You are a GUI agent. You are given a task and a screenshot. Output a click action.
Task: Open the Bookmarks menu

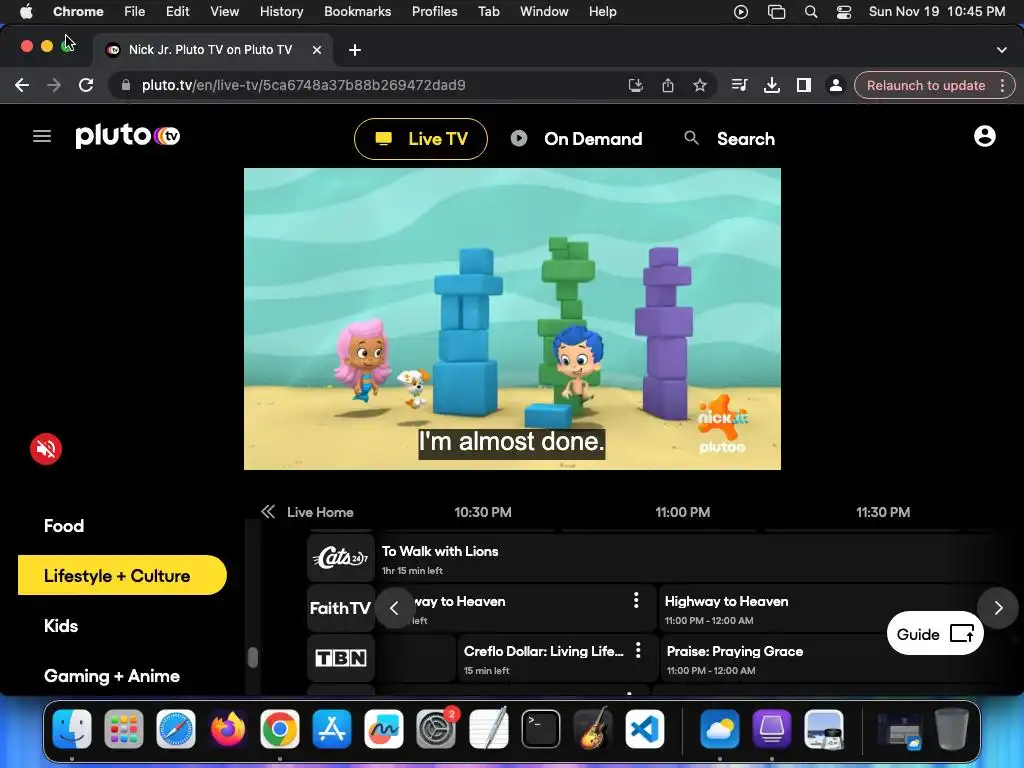pyautogui.click(x=357, y=12)
